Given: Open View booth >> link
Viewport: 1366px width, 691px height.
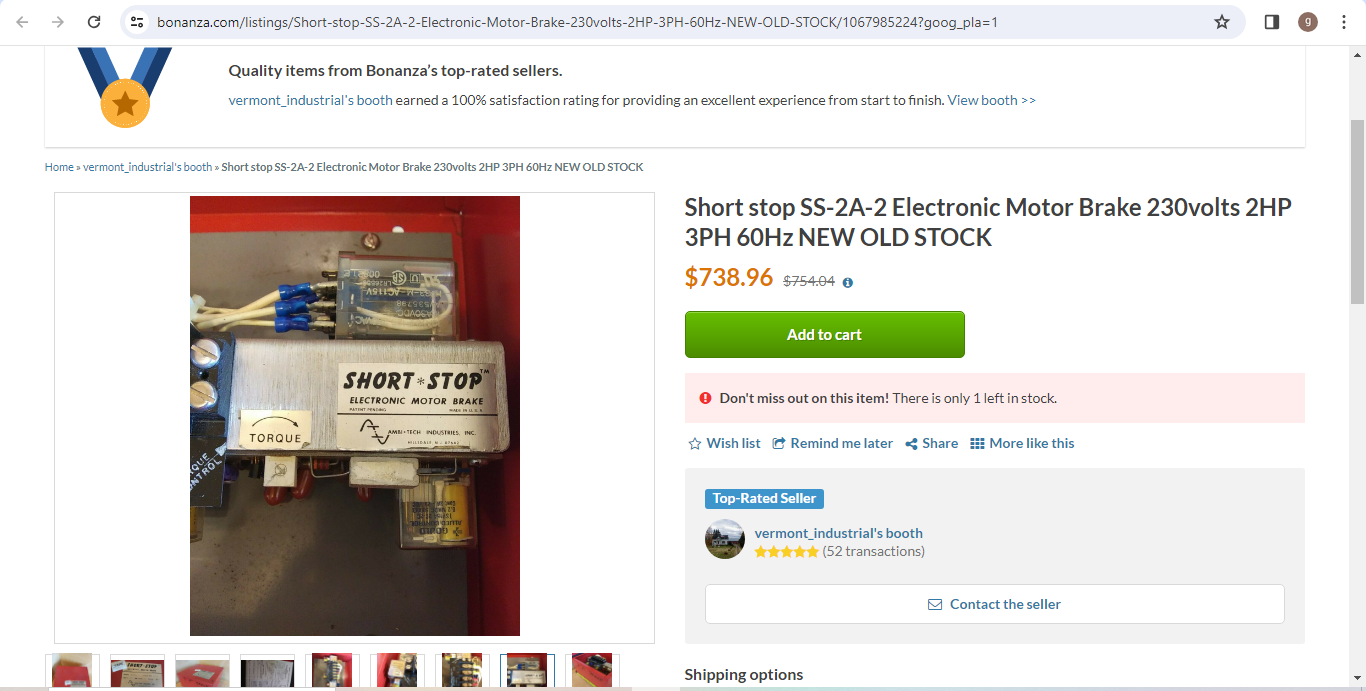Looking at the screenshot, I should point(992,100).
